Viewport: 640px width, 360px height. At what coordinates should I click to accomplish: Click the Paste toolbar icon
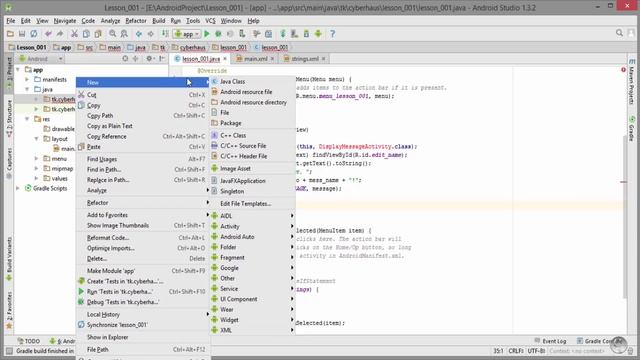pos(98,34)
